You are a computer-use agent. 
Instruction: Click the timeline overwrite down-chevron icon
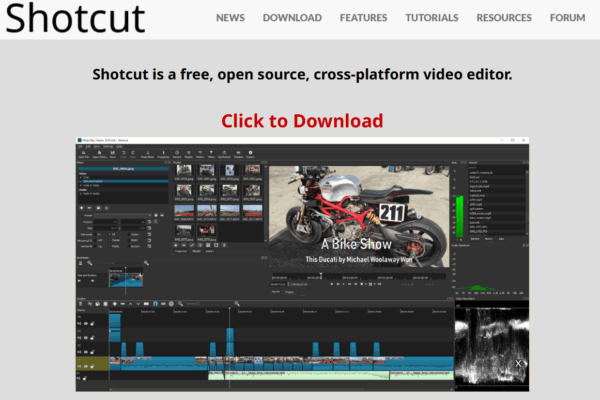click(139, 304)
